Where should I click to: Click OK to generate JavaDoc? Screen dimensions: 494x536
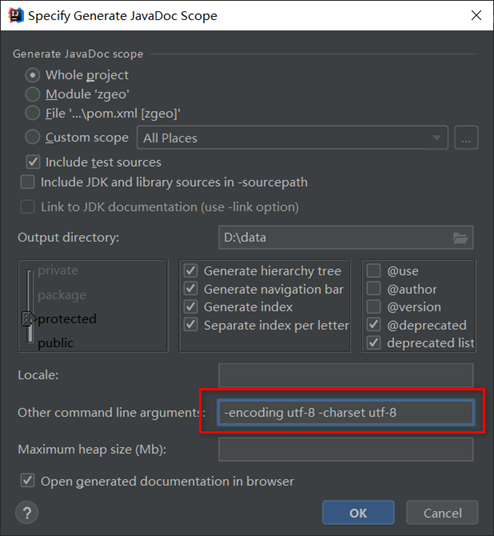(358, 513)
